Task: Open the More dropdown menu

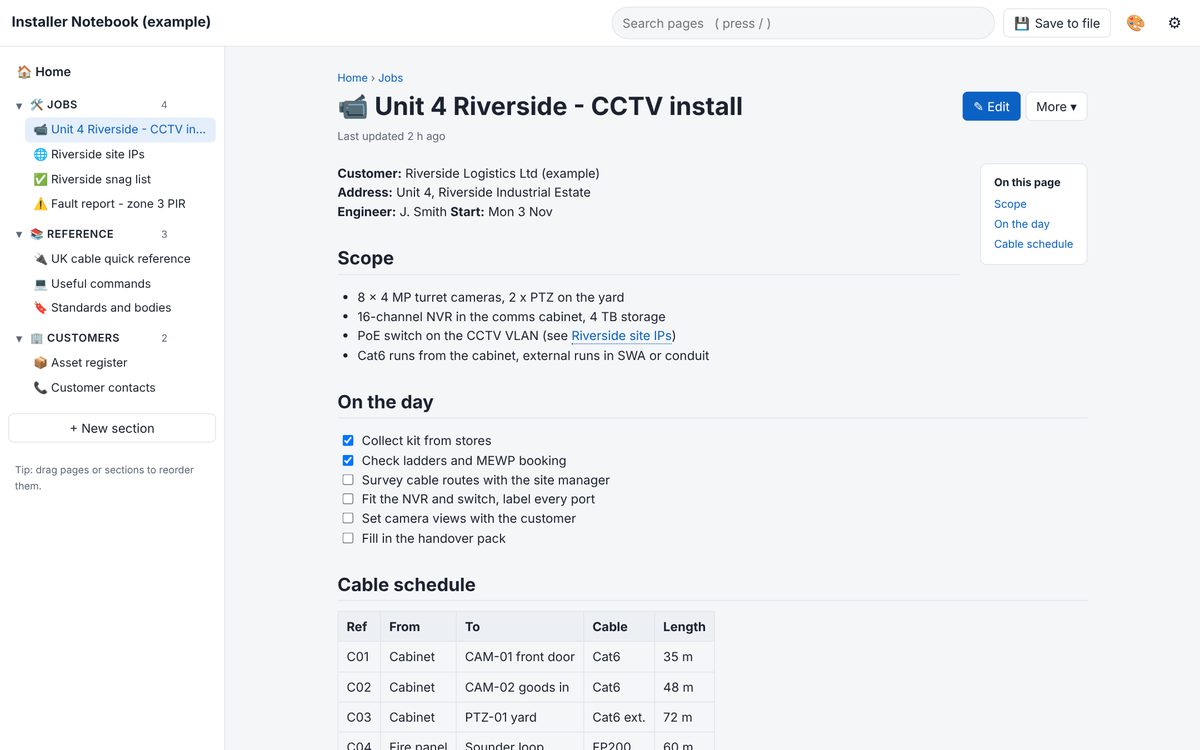Action: coord(1056,107)
